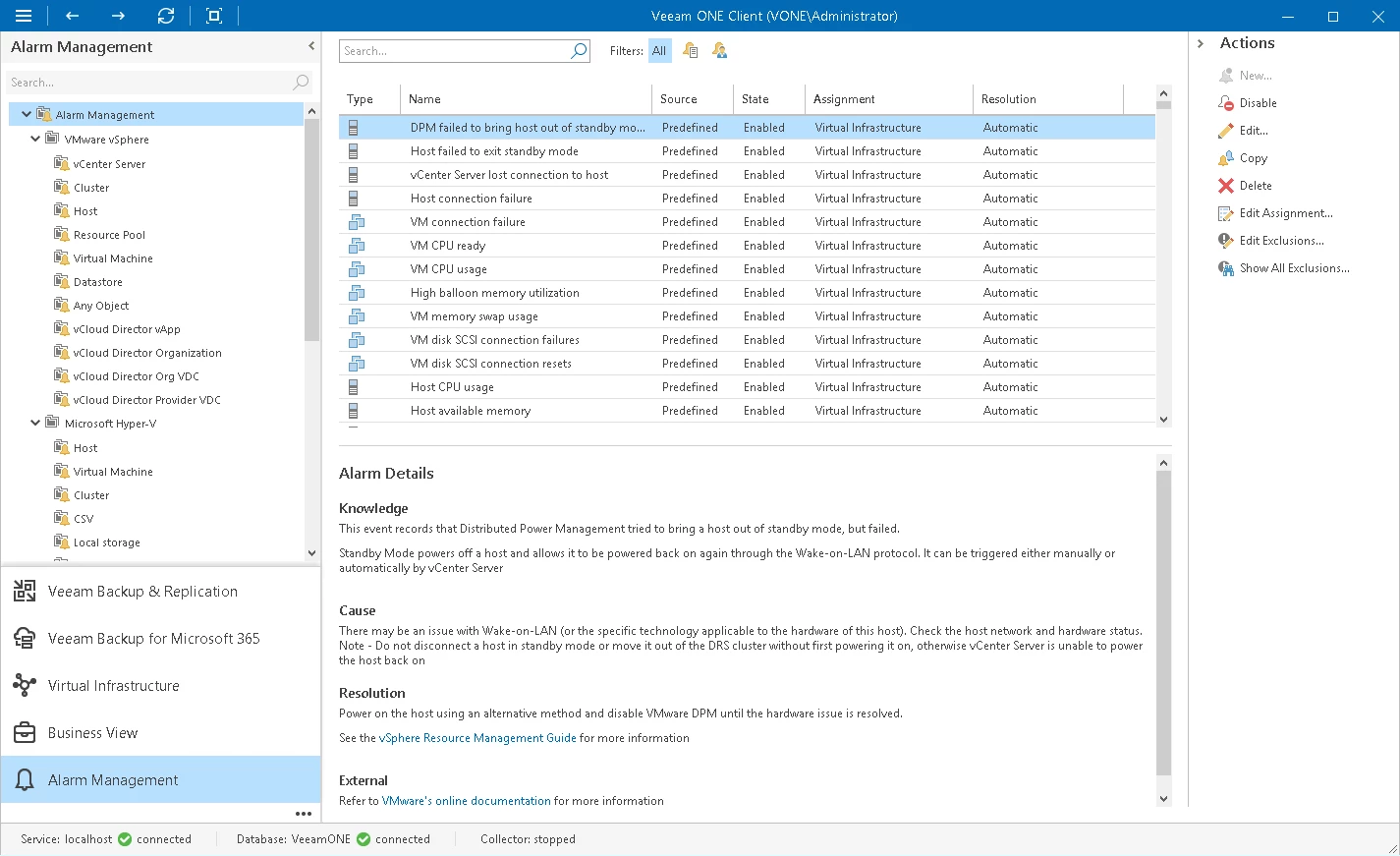The height and width of the screenshot is (856, 1400).
Task: Click the Copy alarm icon
Action: 1226,158
